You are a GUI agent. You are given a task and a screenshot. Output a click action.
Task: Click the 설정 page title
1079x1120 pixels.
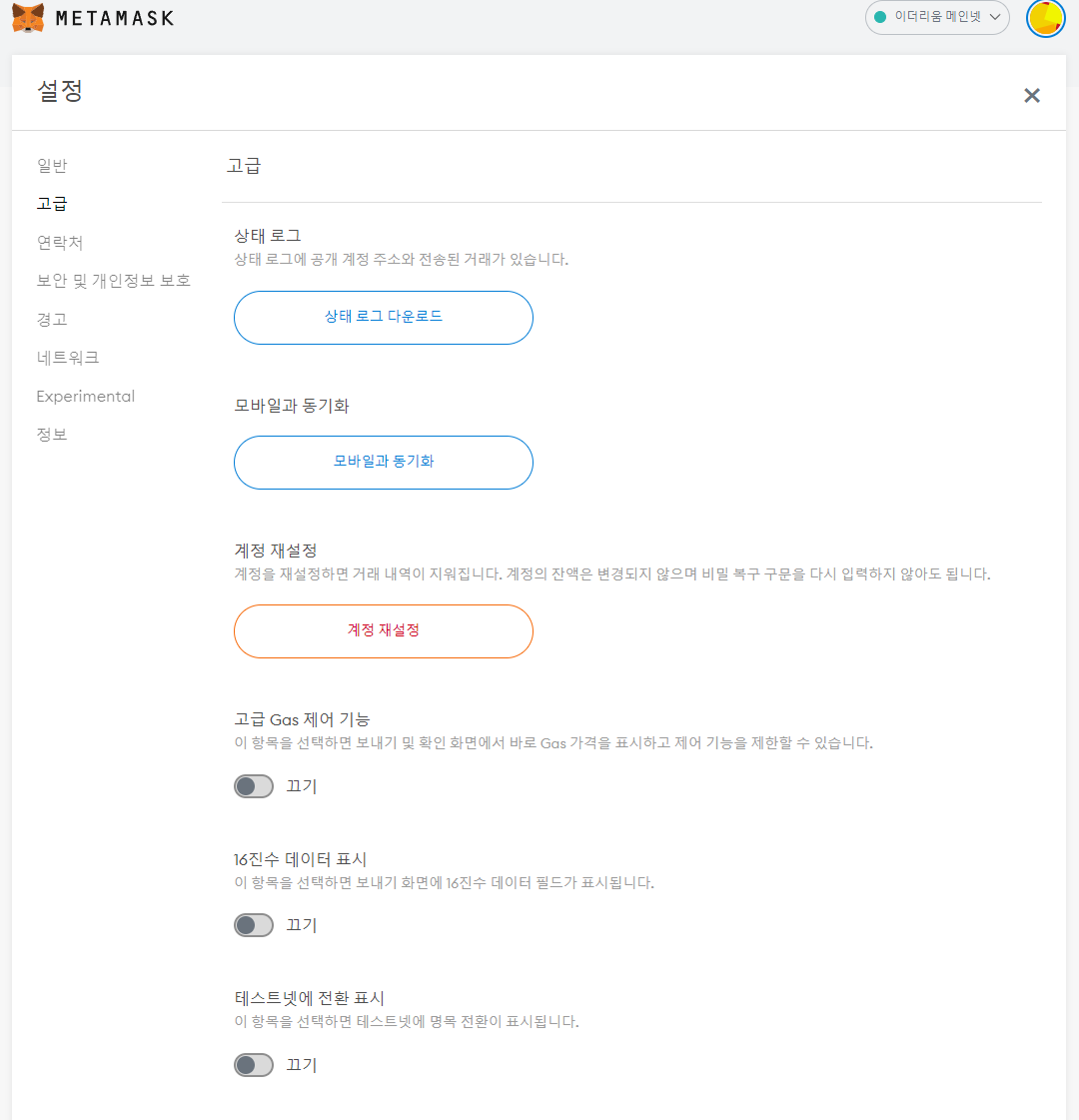[x=60, y=91]
